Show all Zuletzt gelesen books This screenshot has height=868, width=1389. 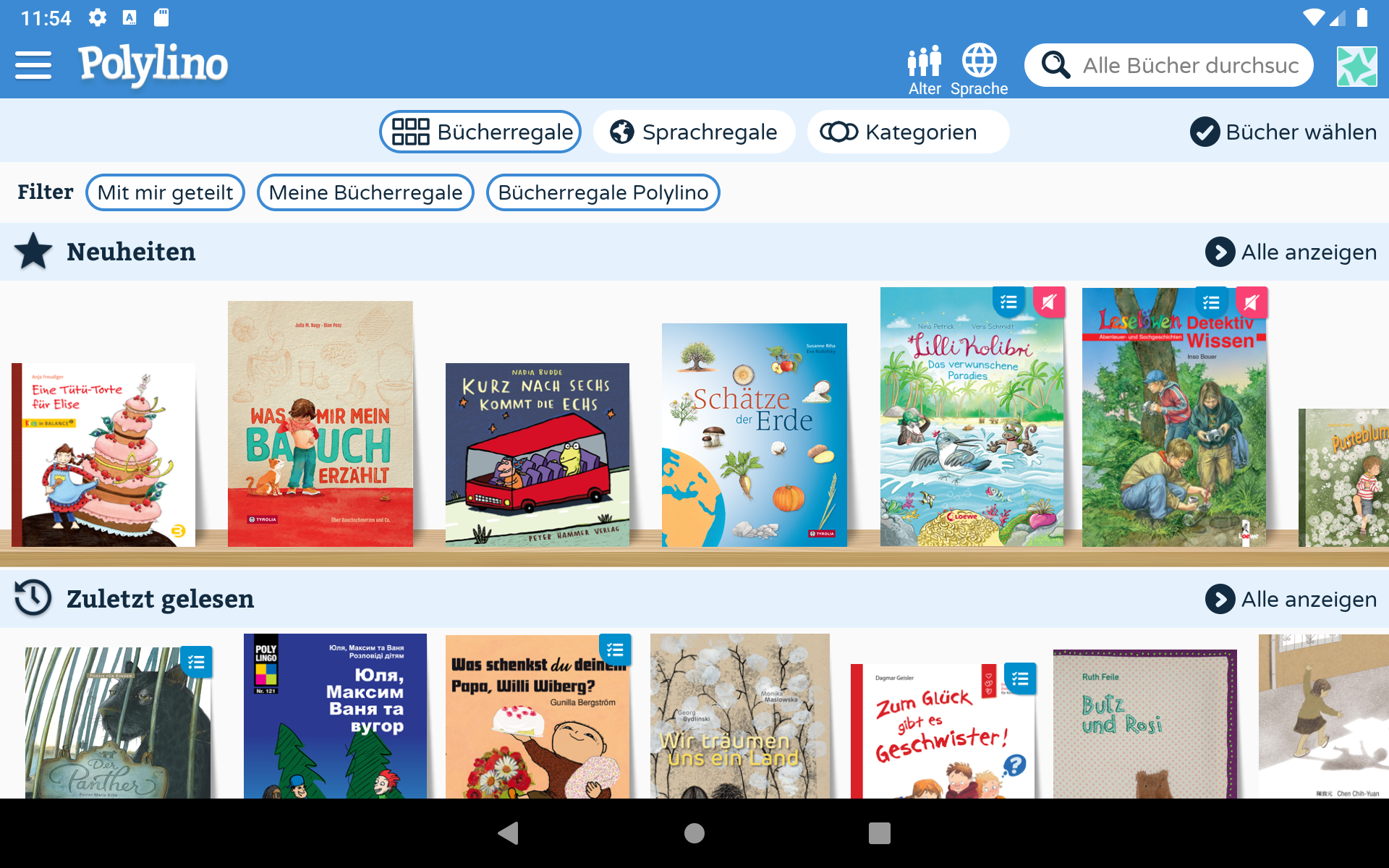[1291, 599]
